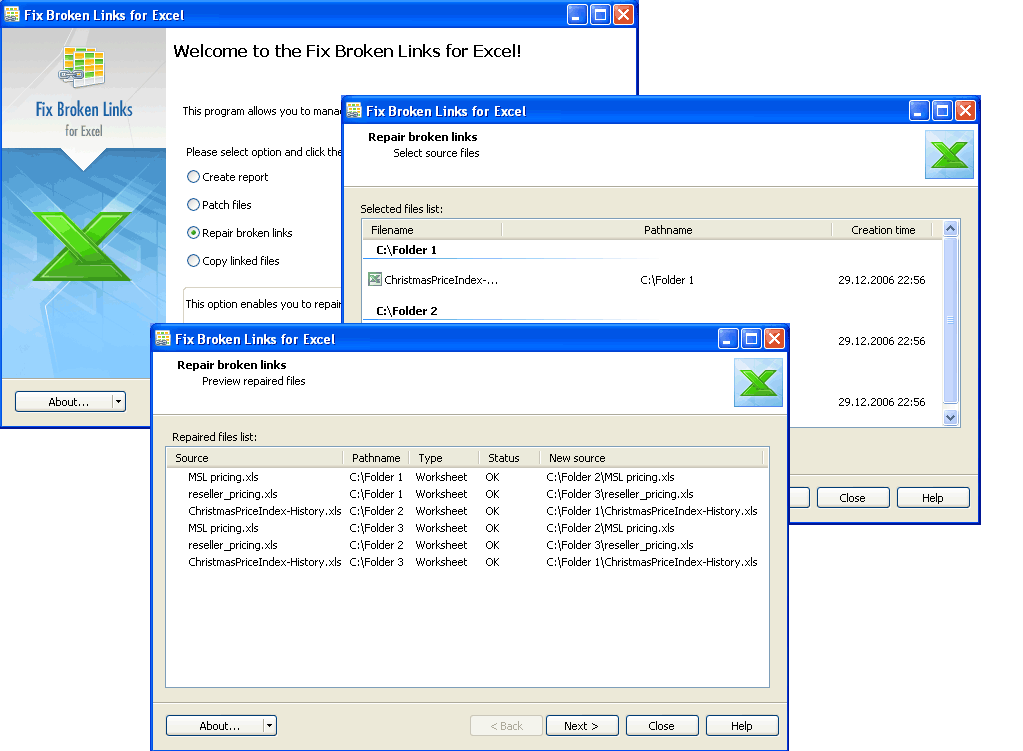This screenshot has width=1023, height=751.
Task: Click the large green X graphic in welcome panel
Action: click(x=82, y=245)
